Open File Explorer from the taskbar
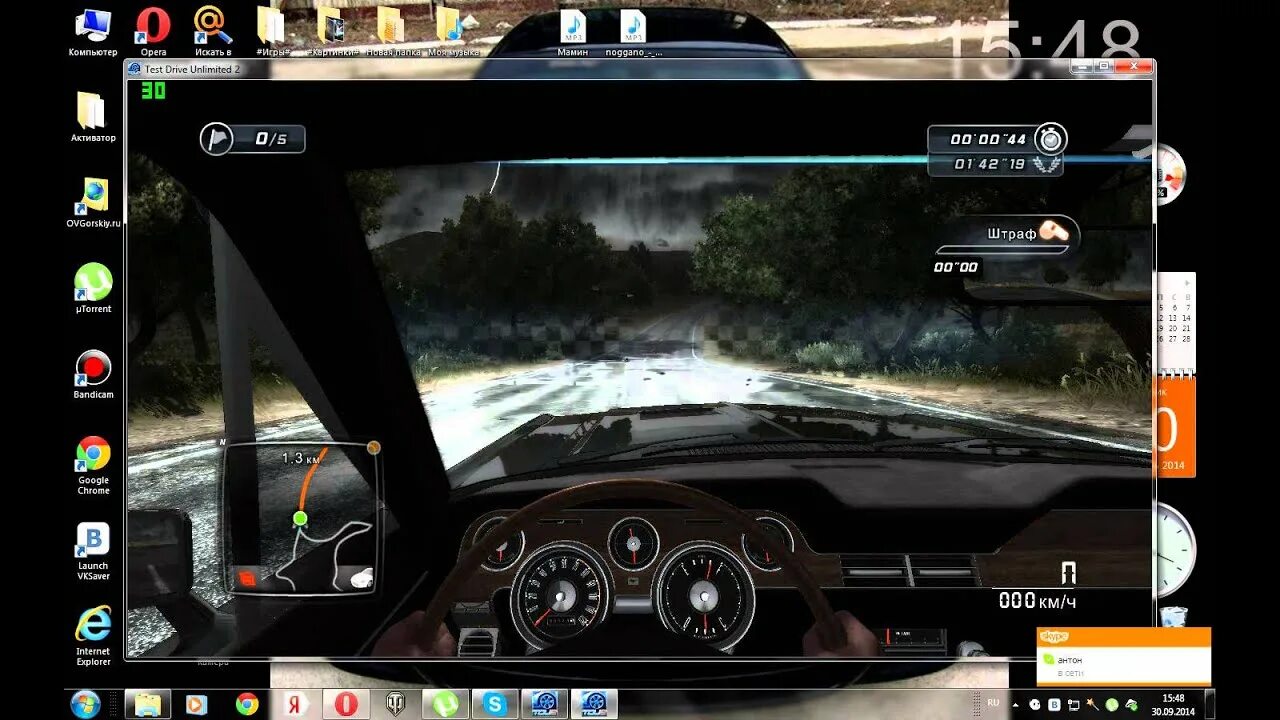This screenshot has width=1280, height=720. tap(148, 704)
